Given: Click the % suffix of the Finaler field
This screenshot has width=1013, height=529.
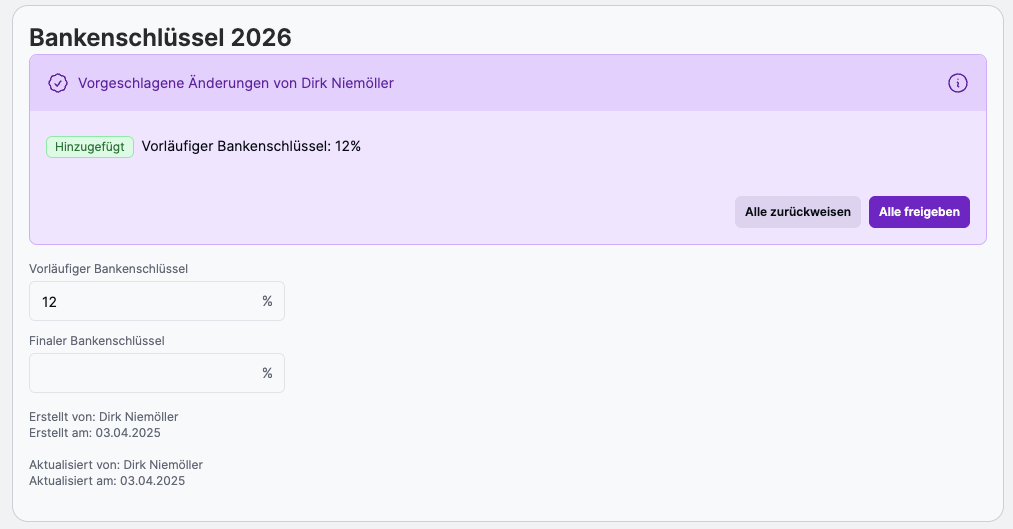Looking at the screenshot, I should pos(267,373).
